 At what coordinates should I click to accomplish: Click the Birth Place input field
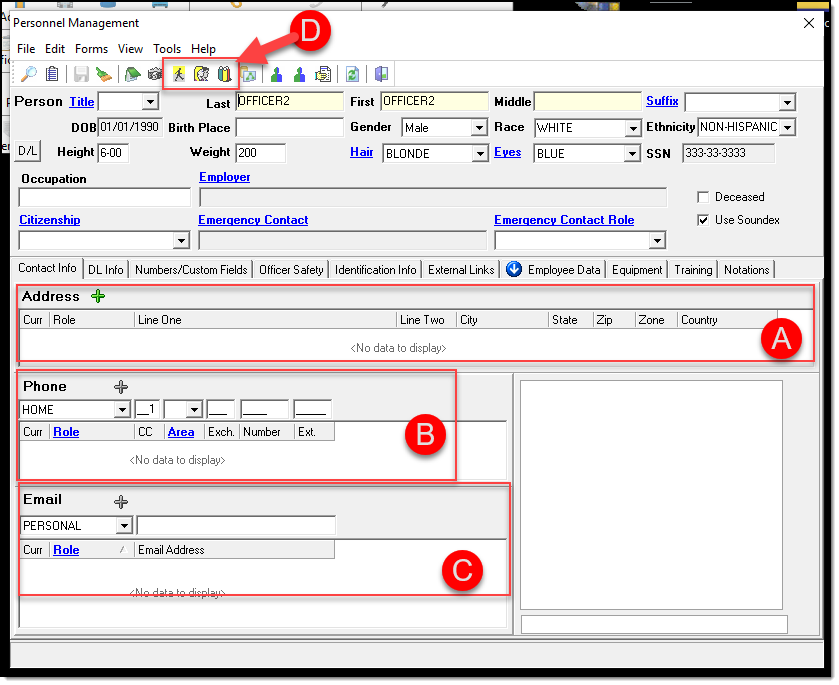coord(289,128)
